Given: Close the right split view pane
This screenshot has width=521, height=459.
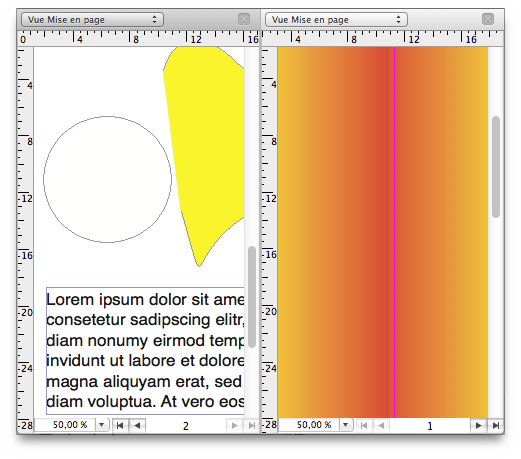Looking at the screenshot, I should click(x=488, y=19).
